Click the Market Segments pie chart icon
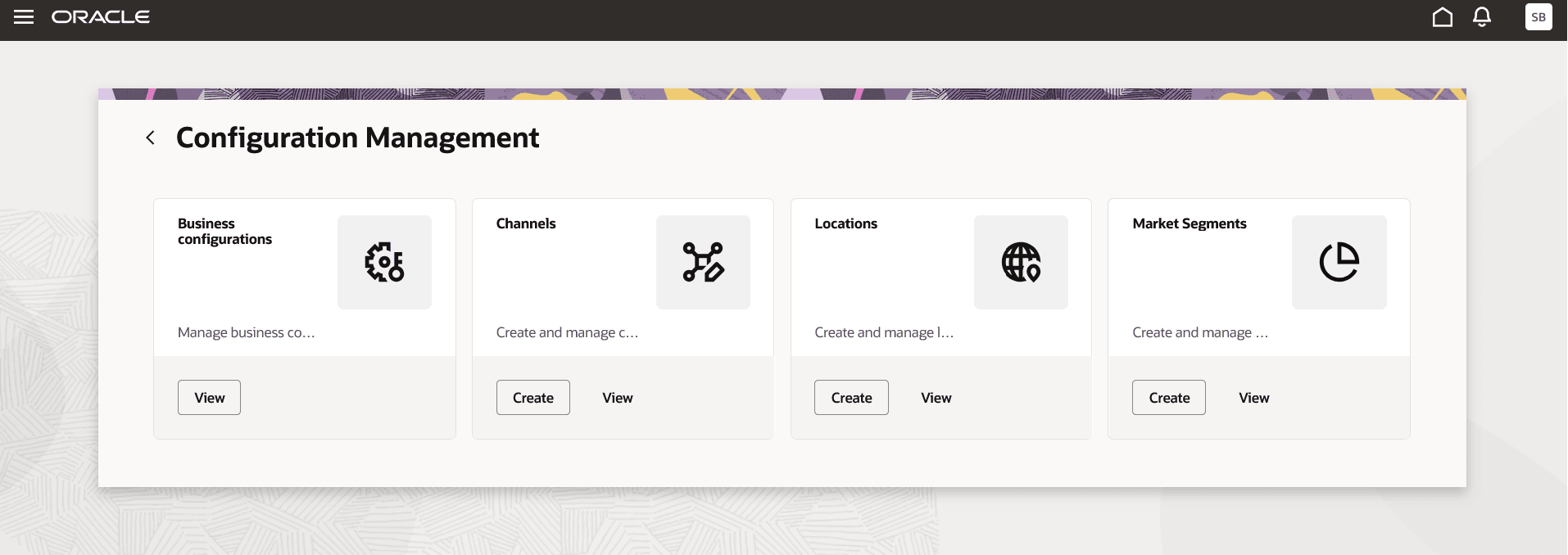1568x555 pixels. coord(1338,262)
